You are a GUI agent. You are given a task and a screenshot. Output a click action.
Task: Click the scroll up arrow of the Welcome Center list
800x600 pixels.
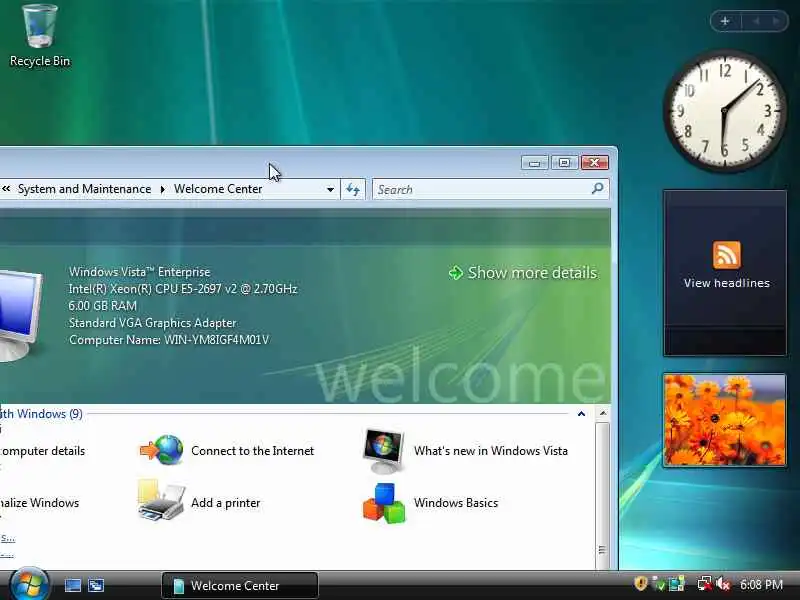[x=603, y=413]
